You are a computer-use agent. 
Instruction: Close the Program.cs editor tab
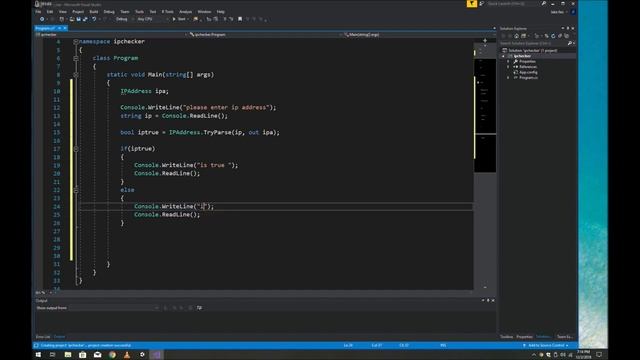tap(65, 28)
